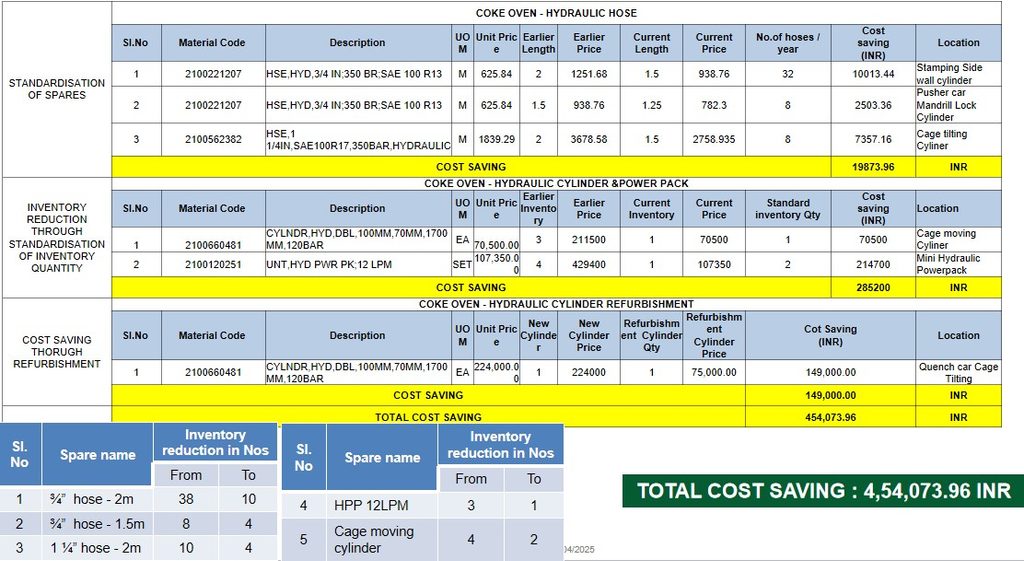Image resolution: width=1024 pixels, height=561 pixels.
Task: Click the current price 782.3
Action: pos(714,105)
